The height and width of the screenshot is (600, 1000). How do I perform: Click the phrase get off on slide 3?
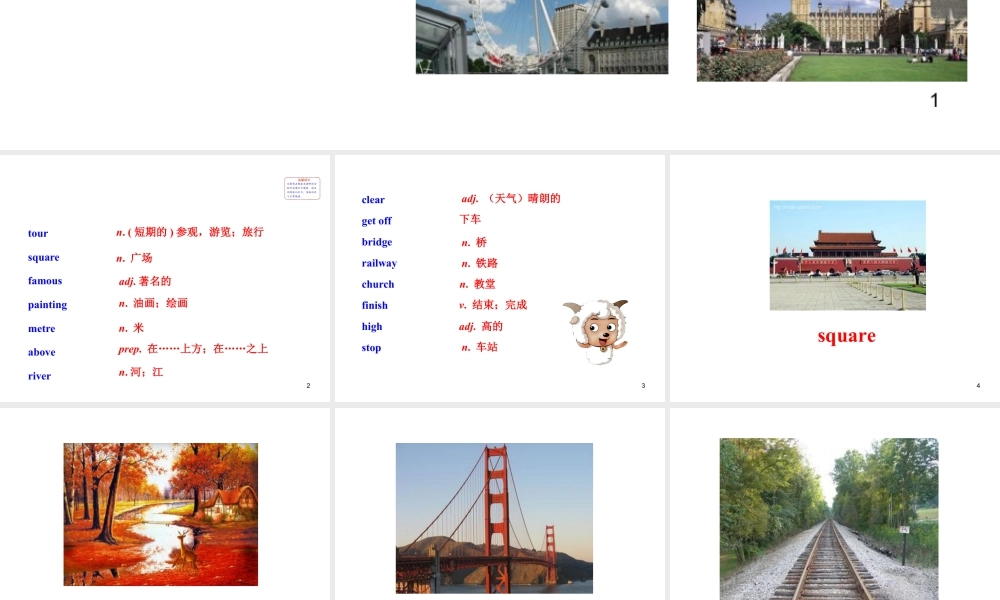point(376,220)
